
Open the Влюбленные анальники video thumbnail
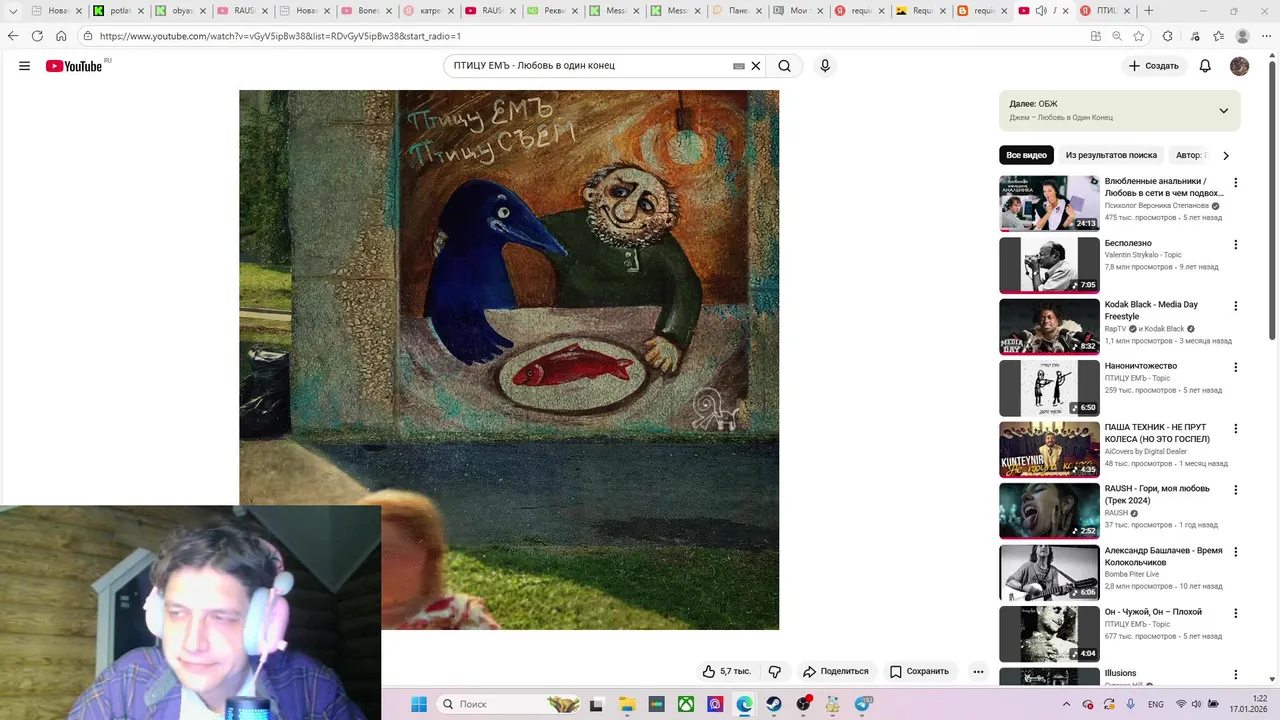[x=1049, y=204]
